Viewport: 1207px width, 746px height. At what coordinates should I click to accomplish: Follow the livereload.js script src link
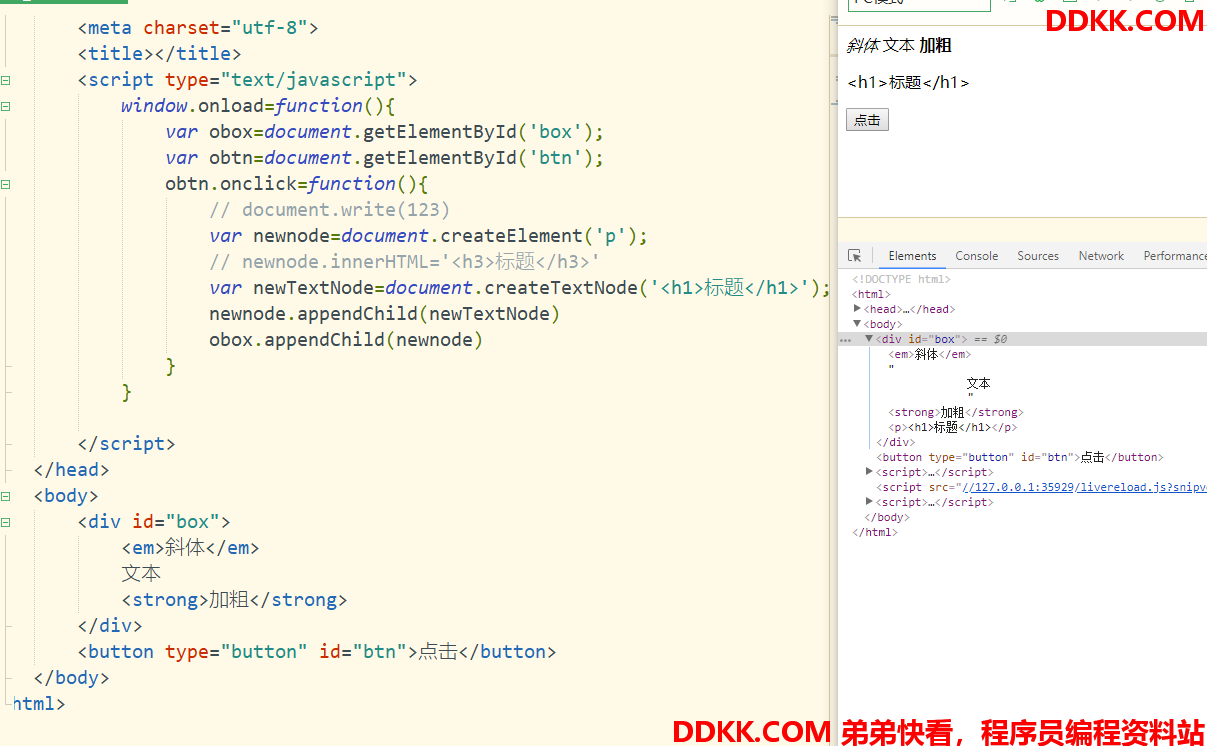point(1084,487)
